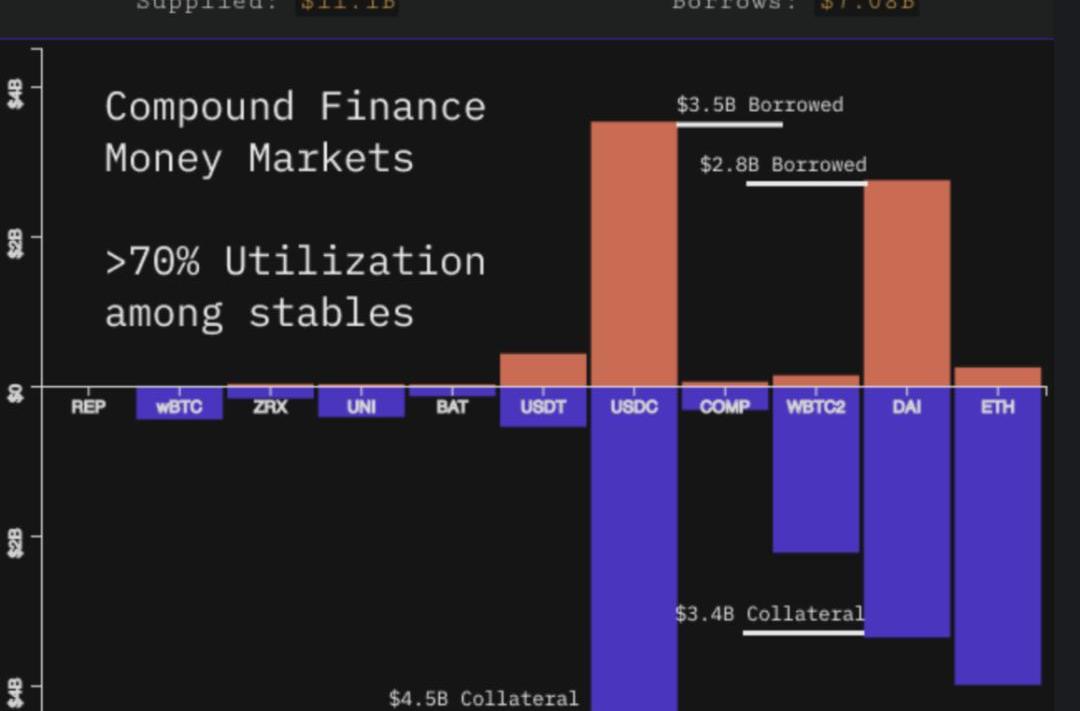This screenshot has height=711, width=1080.
Task: Select the DAI asset label
Action: [x=906, y=407]
